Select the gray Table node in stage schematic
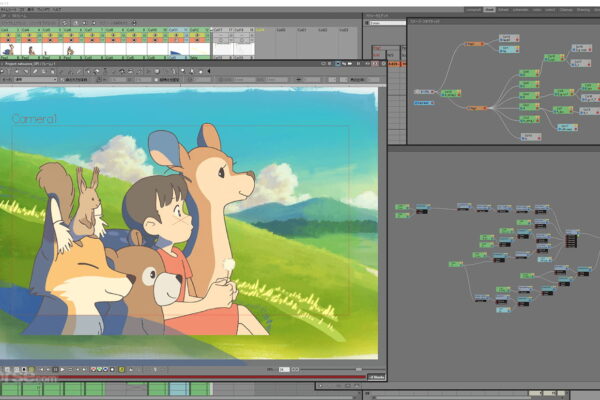This screenshot has width=600, height=400. coord(424,92)
